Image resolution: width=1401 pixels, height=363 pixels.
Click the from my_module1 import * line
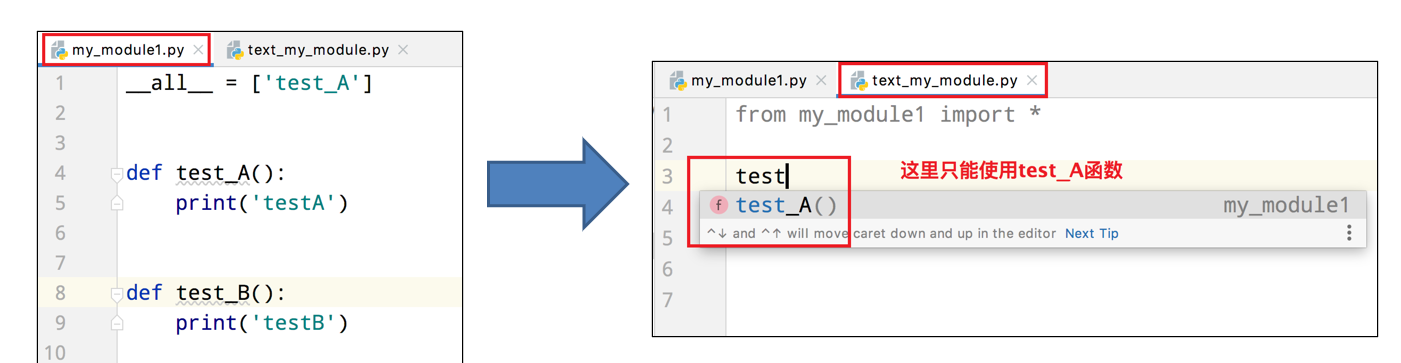(888, 114)
